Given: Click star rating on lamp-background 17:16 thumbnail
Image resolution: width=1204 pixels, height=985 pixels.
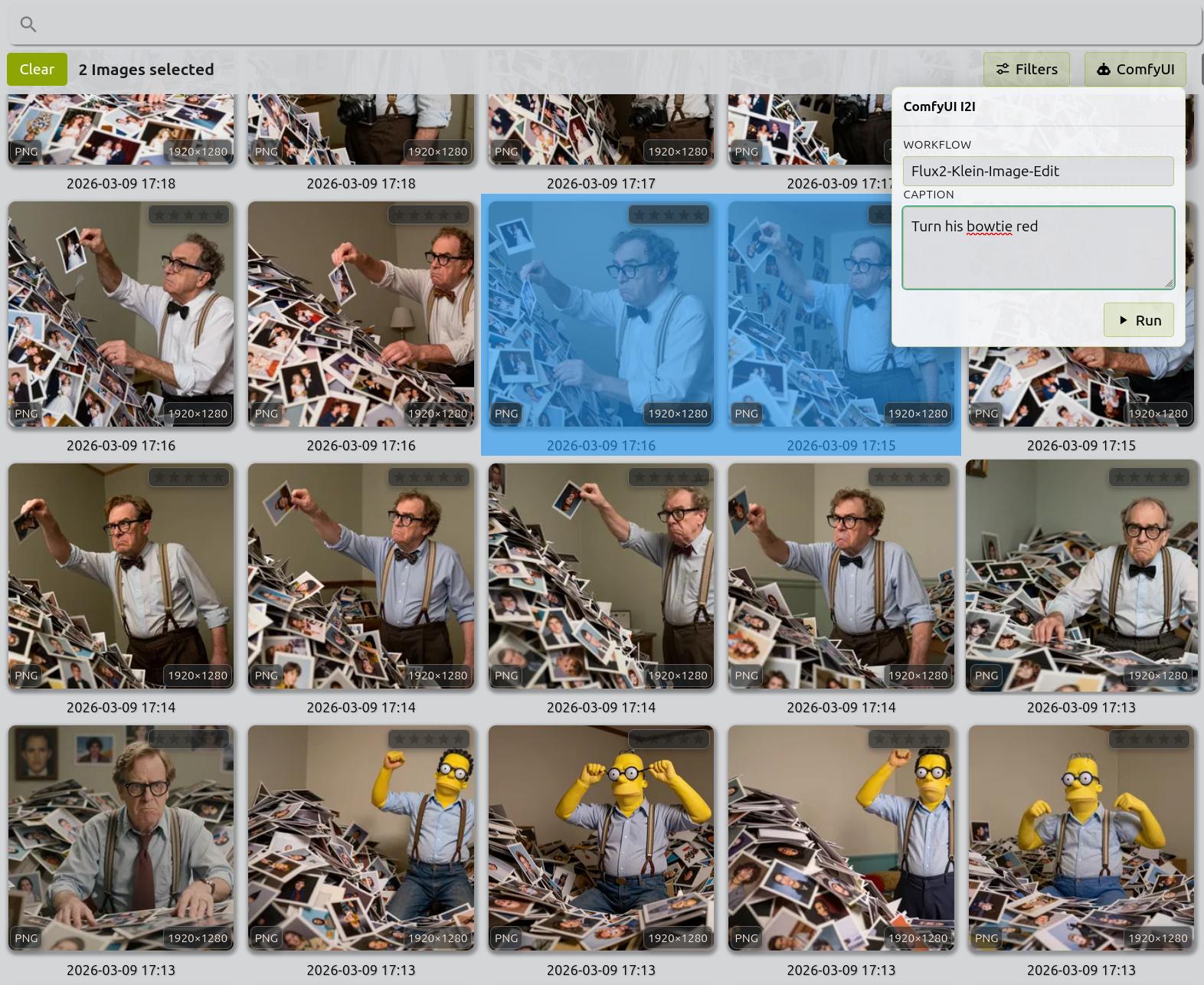Looking at the screenshot, I should (429, 214).
